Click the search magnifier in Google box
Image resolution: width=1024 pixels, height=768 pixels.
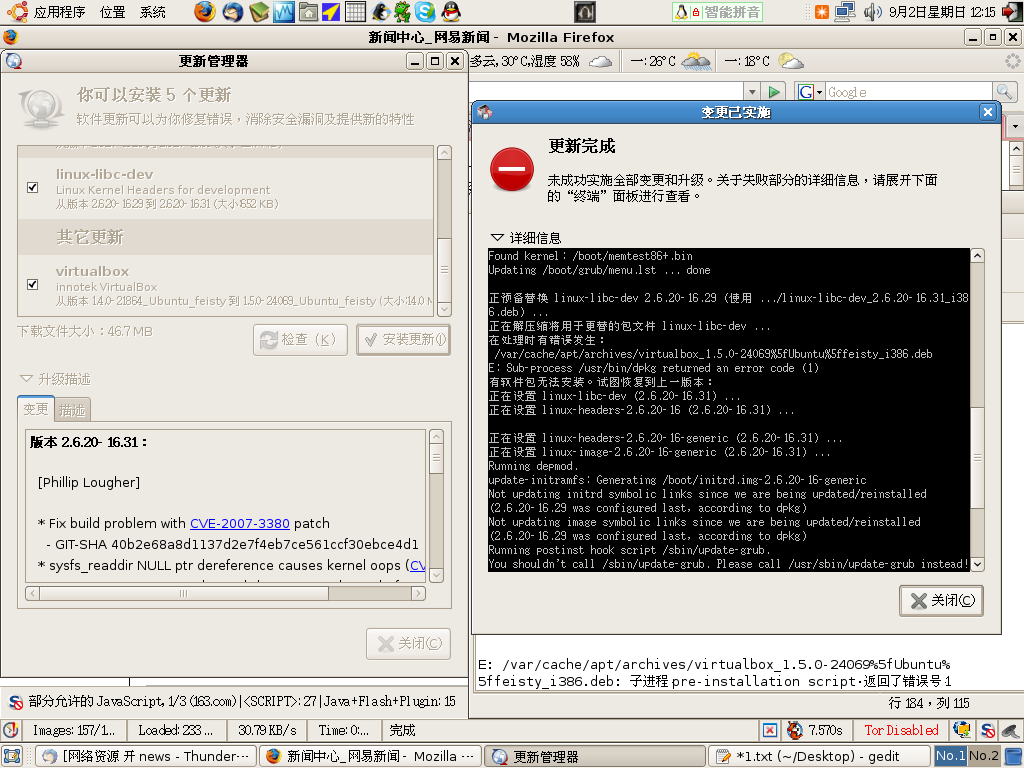(1004, 92)
